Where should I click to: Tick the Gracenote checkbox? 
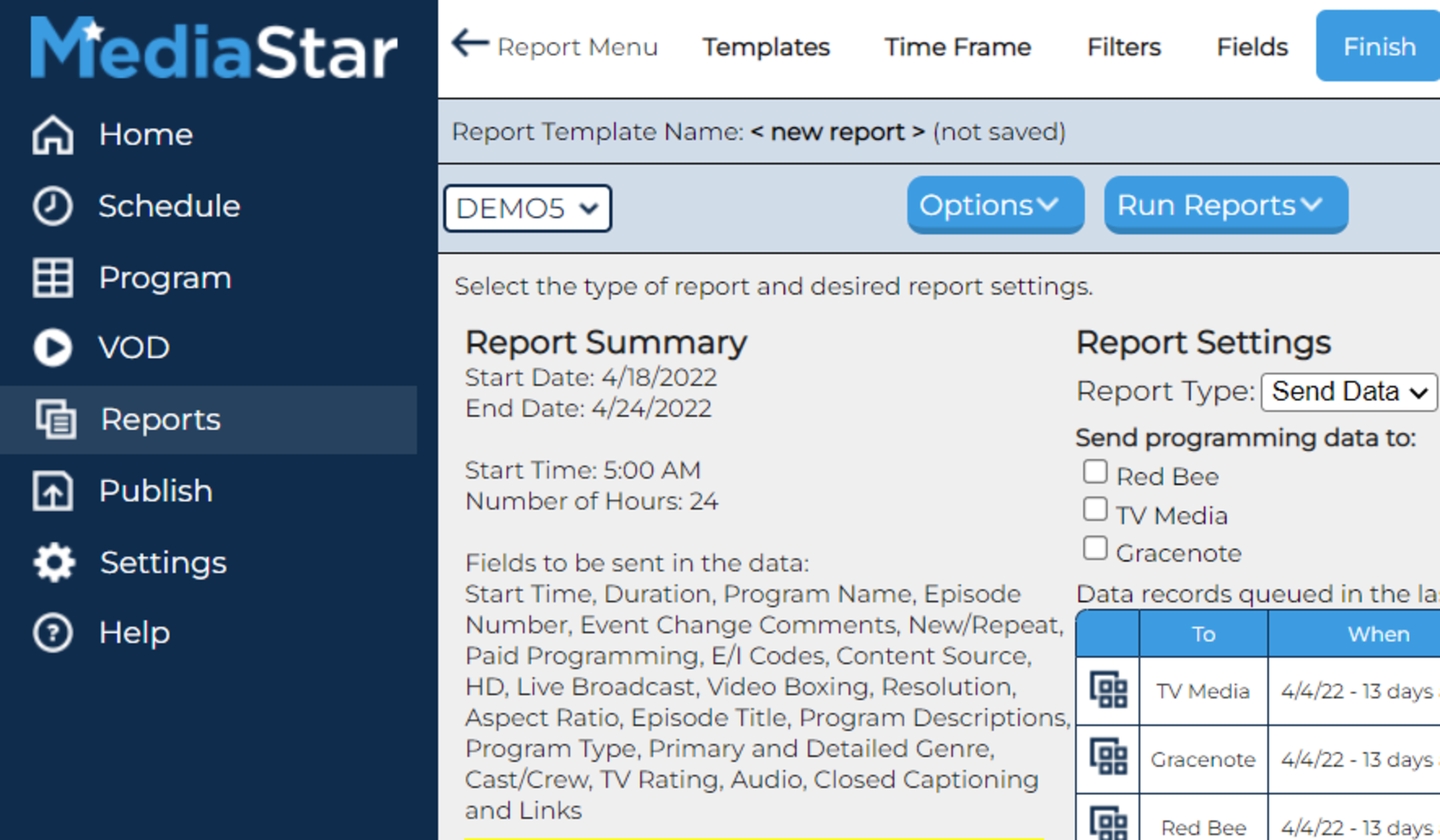1095,548
